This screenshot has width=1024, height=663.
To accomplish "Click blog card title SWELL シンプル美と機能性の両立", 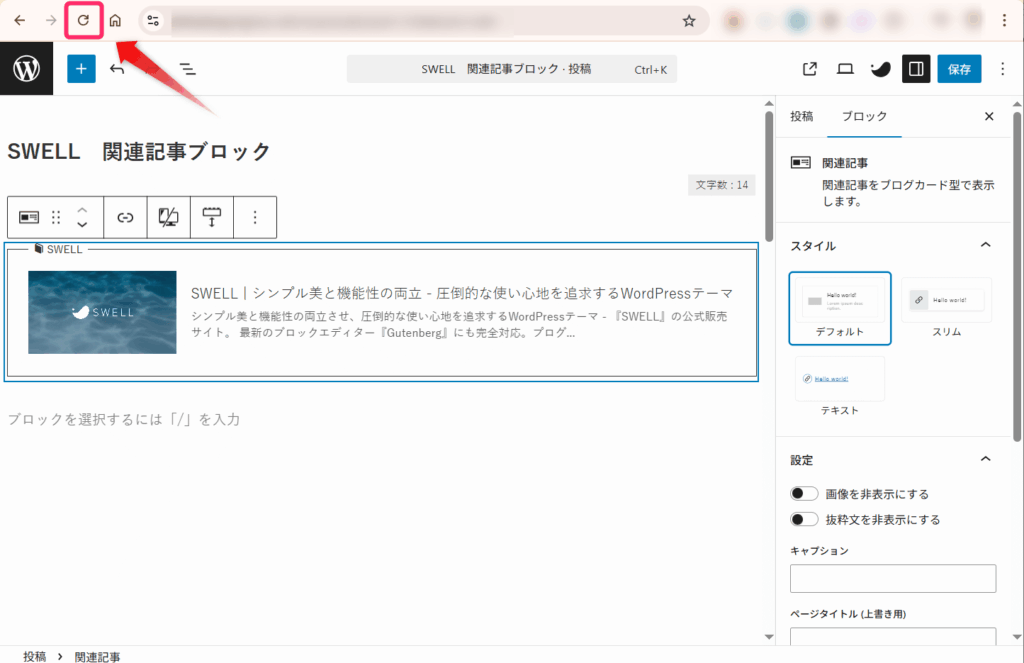I will tap(462, 293).
